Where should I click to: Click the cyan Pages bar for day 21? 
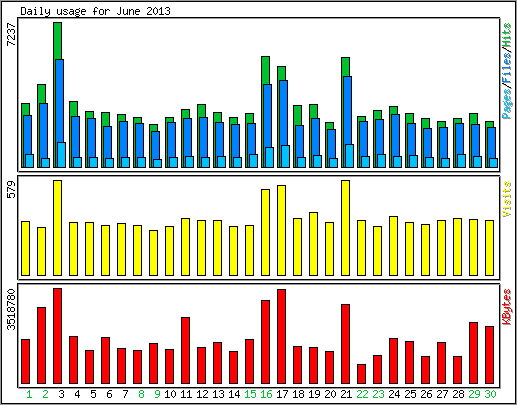click(x=350, y=156)
